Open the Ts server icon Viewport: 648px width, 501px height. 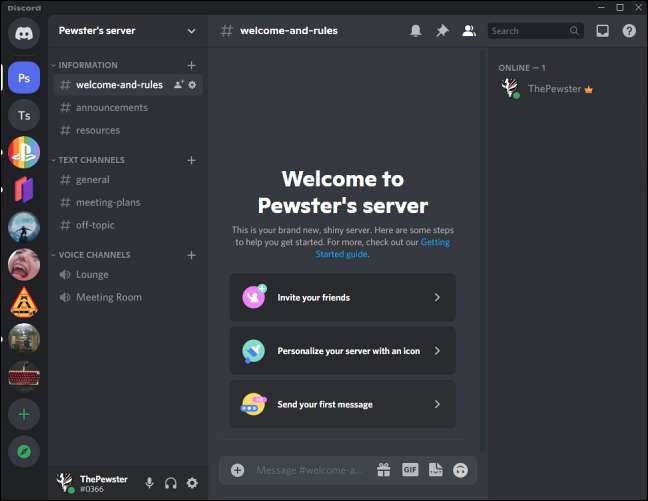(24, 115)
